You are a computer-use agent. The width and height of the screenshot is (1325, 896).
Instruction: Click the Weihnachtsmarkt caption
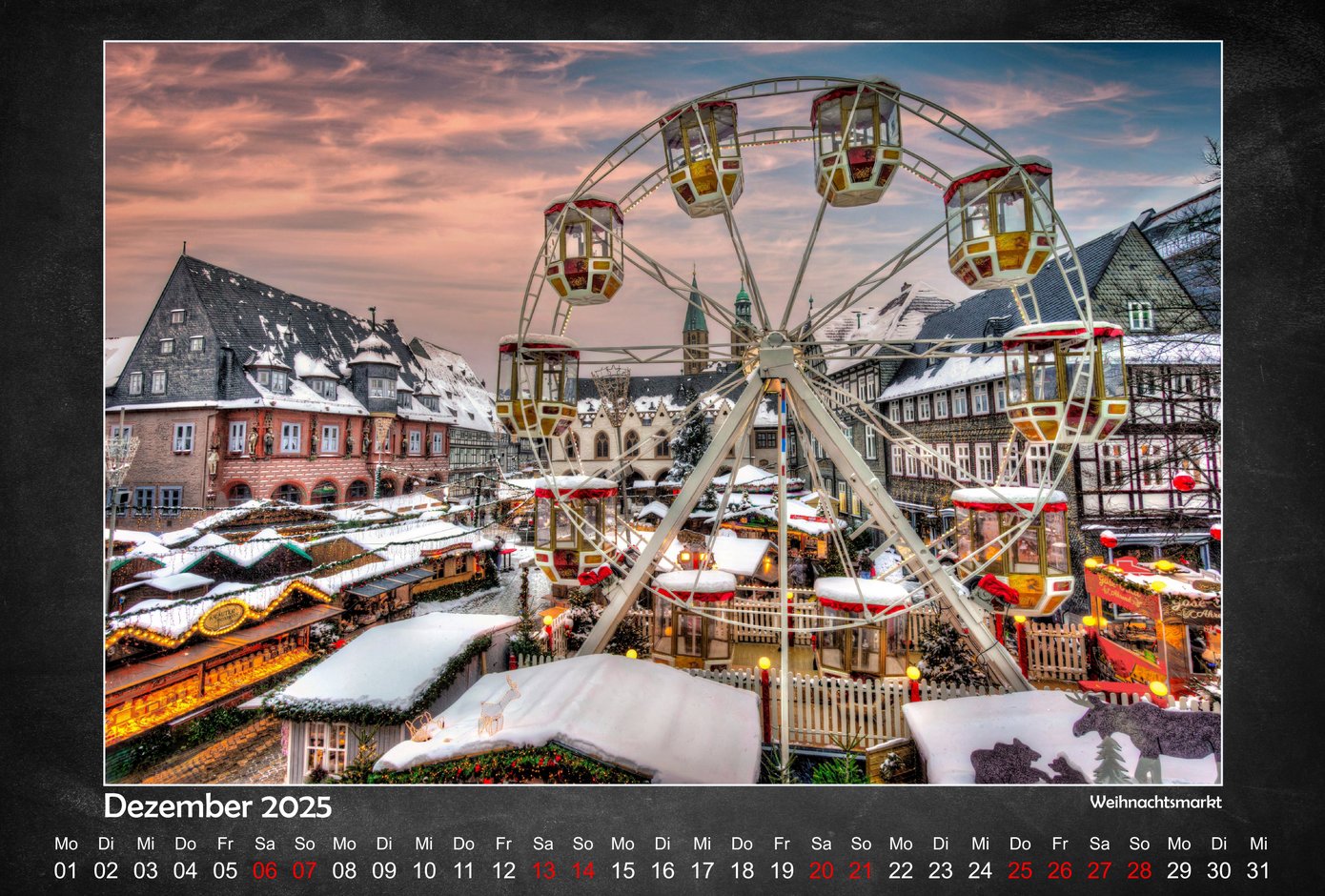click(x=1155, y=802)
